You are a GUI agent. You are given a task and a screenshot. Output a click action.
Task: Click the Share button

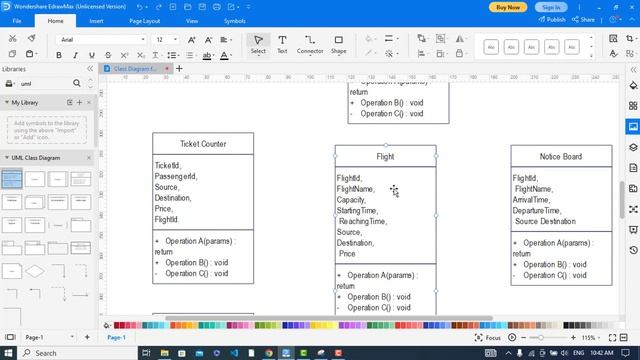[583, 20]
